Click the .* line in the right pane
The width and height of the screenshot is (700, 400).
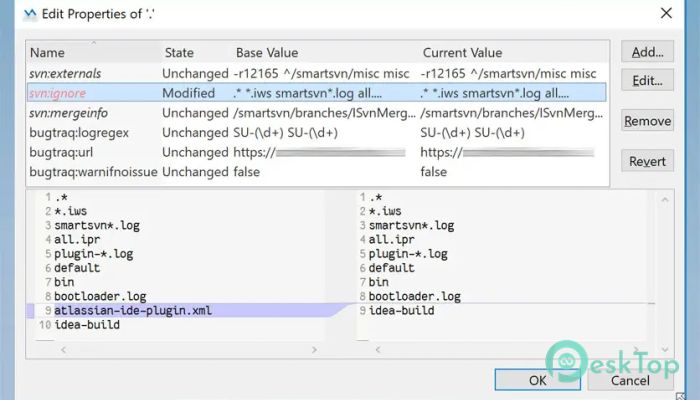pos(375,197)
